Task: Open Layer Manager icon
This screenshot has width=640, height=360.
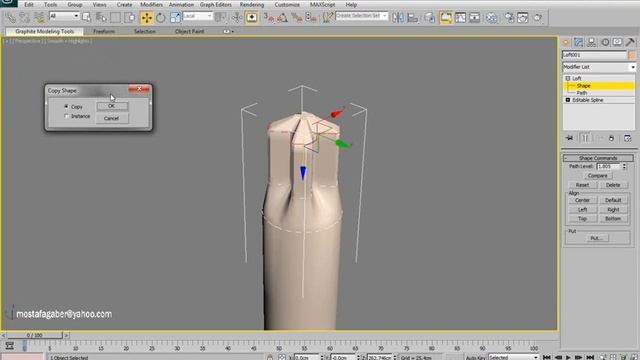Action: pos(429,18)
